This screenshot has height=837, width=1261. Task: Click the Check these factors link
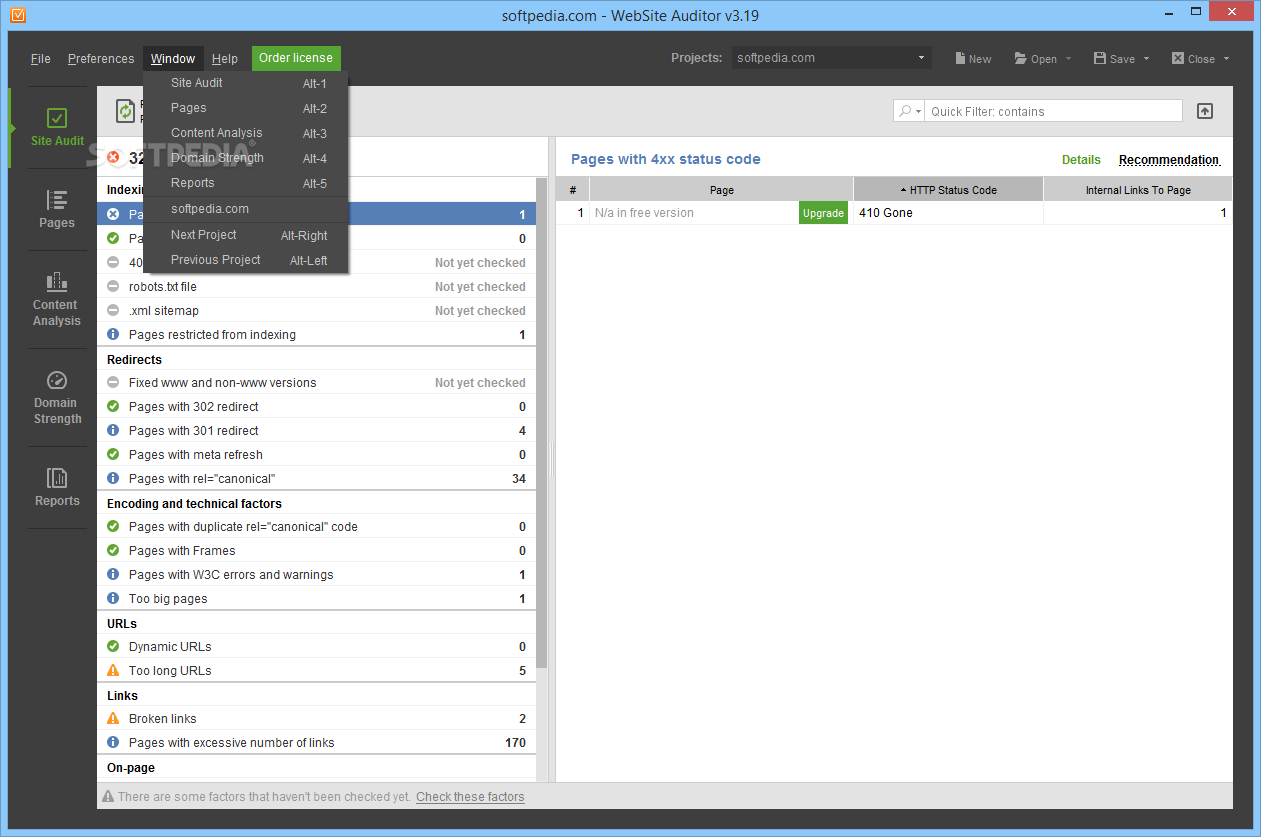coord(470,797)
